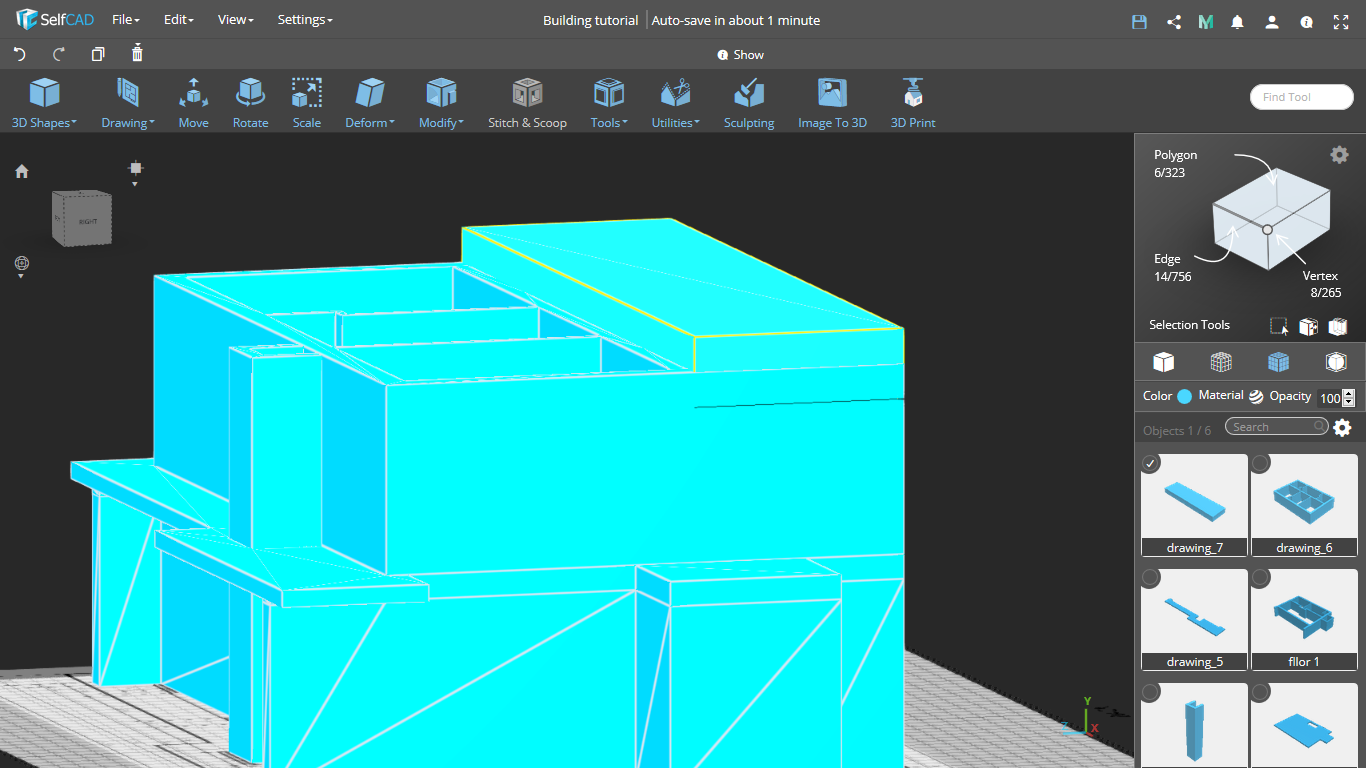
Task: Open the Sculpting tool
Action: 749,104
